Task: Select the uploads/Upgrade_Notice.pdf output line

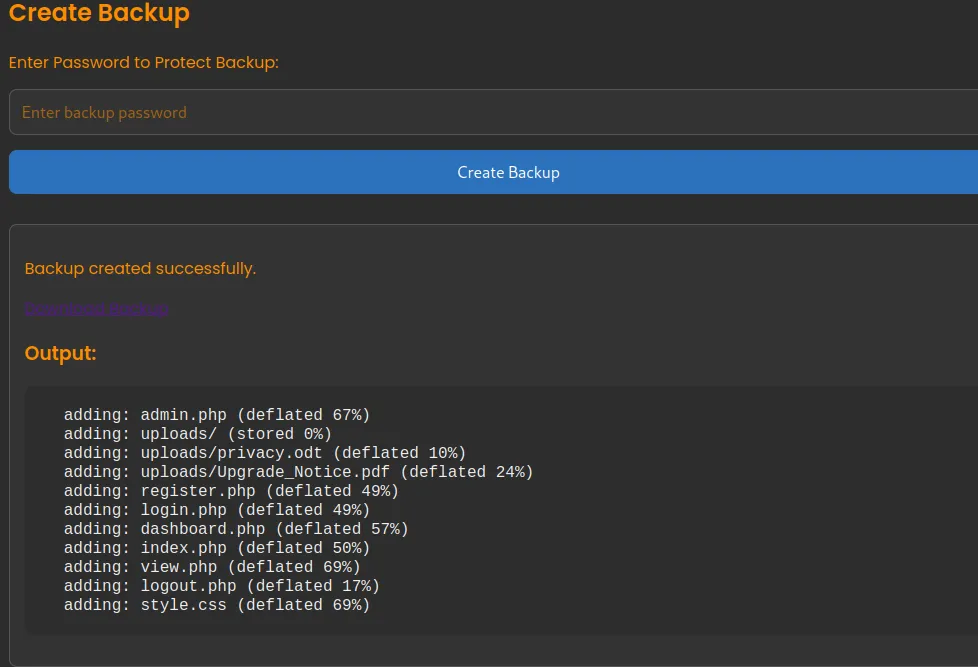Action: click(x=298, y=472)
